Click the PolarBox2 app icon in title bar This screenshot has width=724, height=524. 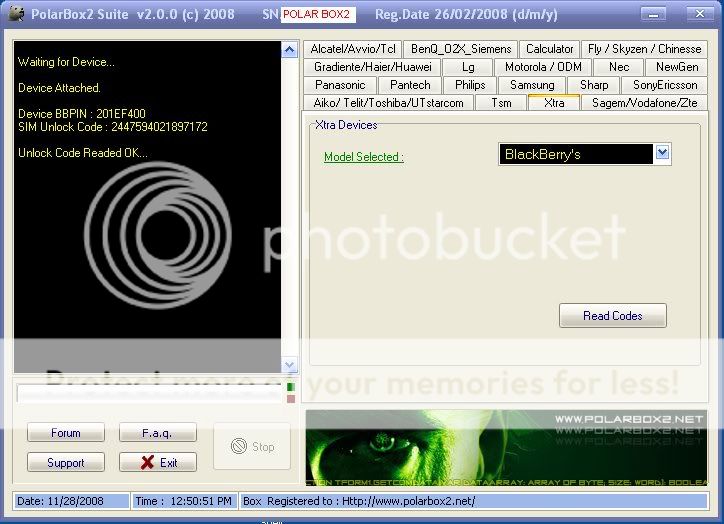(x=17, y=13)
